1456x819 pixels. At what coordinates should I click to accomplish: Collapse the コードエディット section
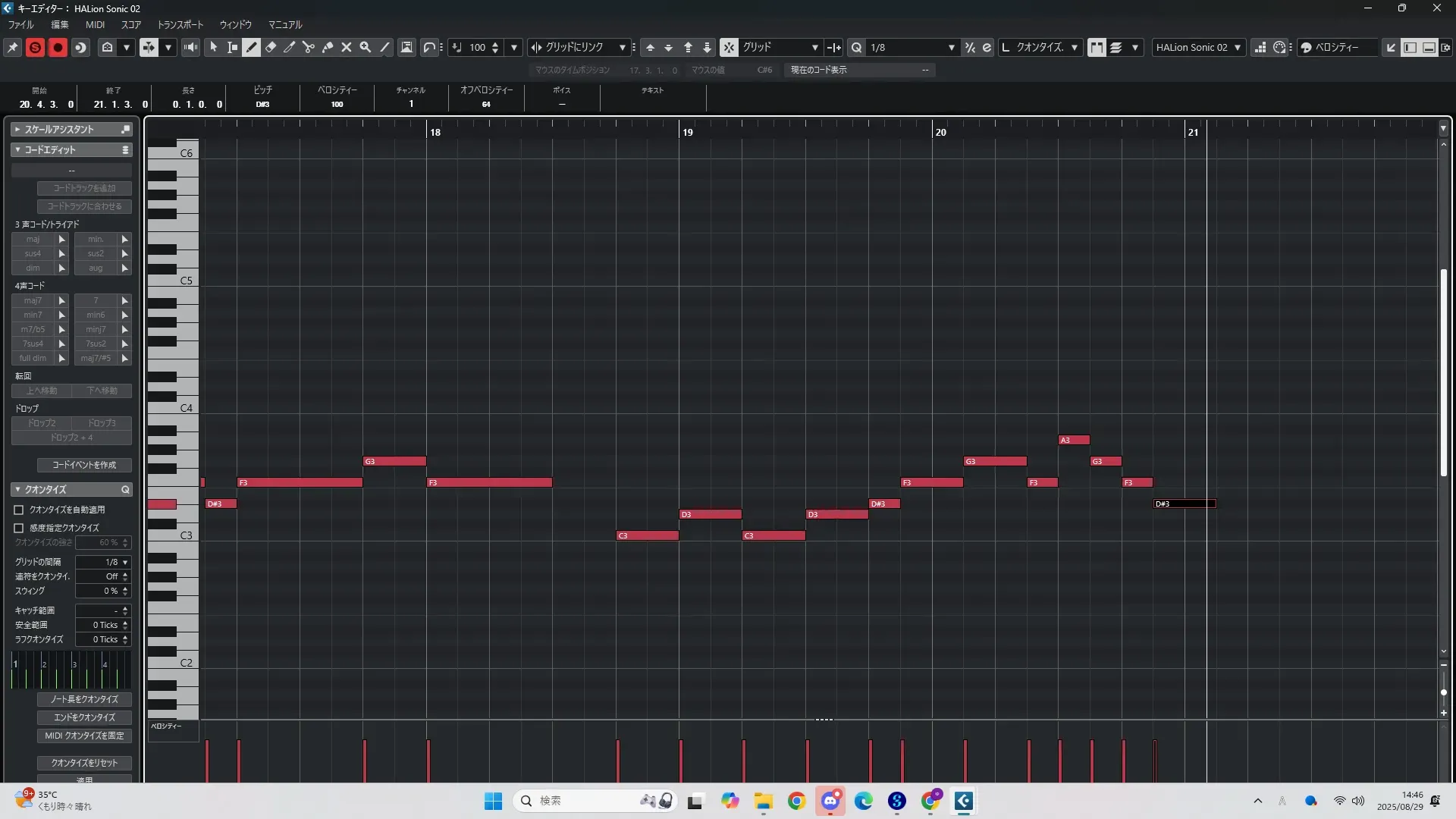[17, 150]
